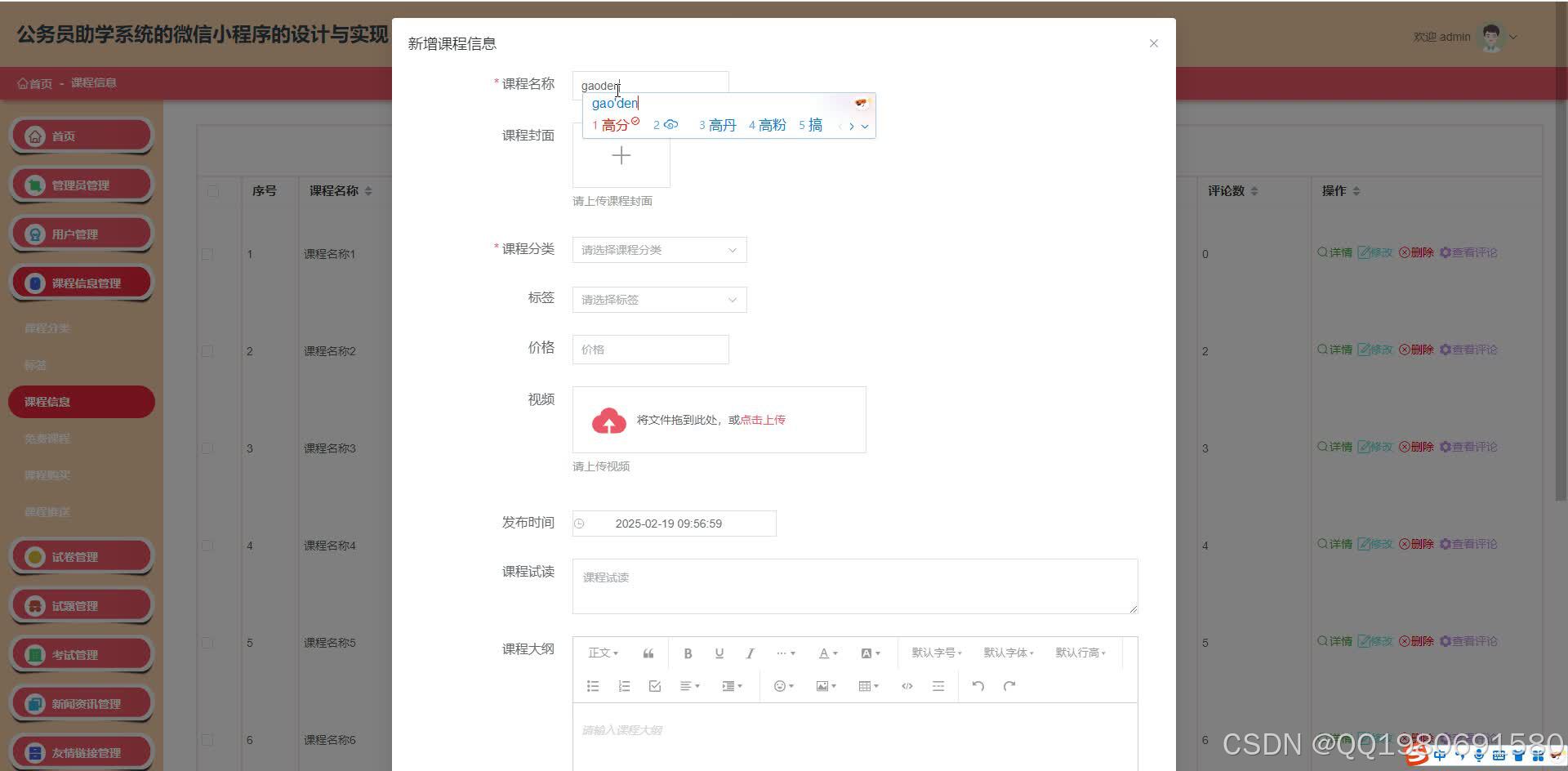Screen dimensions: 1568x771
Task: Check the row checkbox for 课程名称1
Action: click(207, 253)
